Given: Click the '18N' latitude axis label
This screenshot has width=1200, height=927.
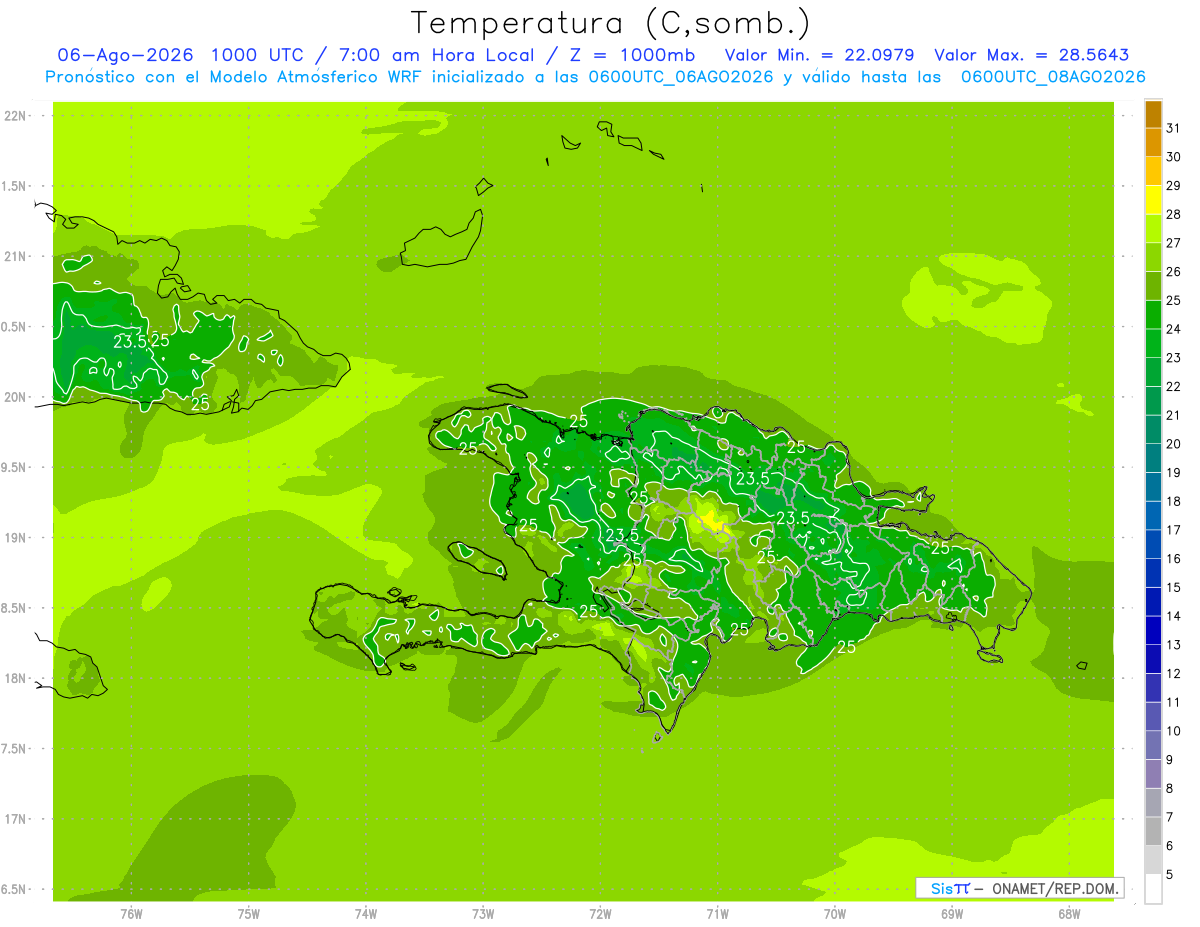Looking at the screenshot, I should coord(15,678).
